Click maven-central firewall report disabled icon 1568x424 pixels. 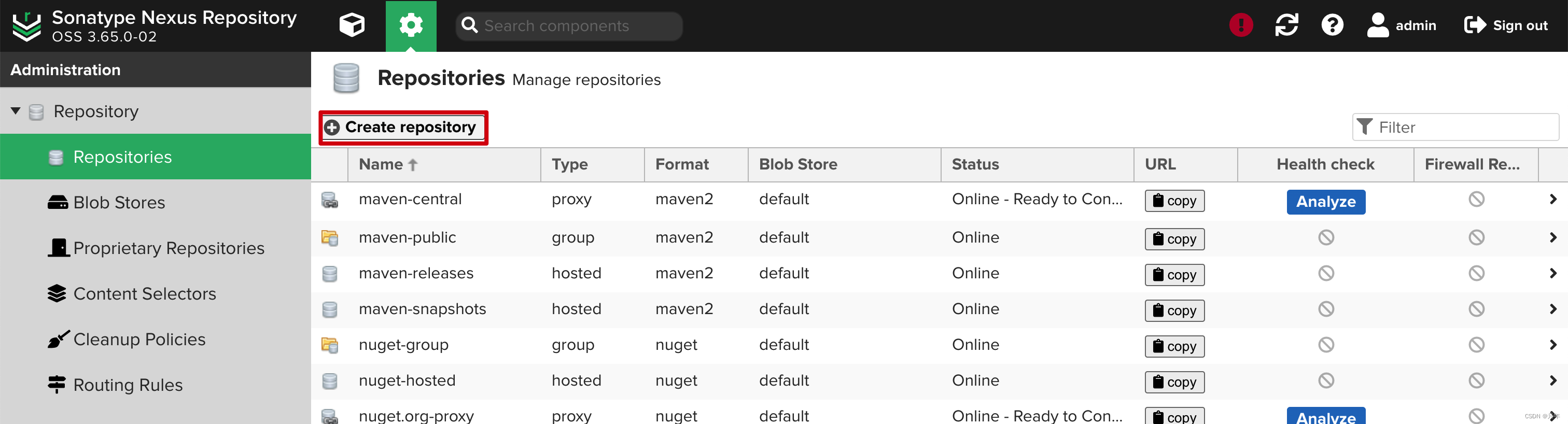[x=1476, y=199]
